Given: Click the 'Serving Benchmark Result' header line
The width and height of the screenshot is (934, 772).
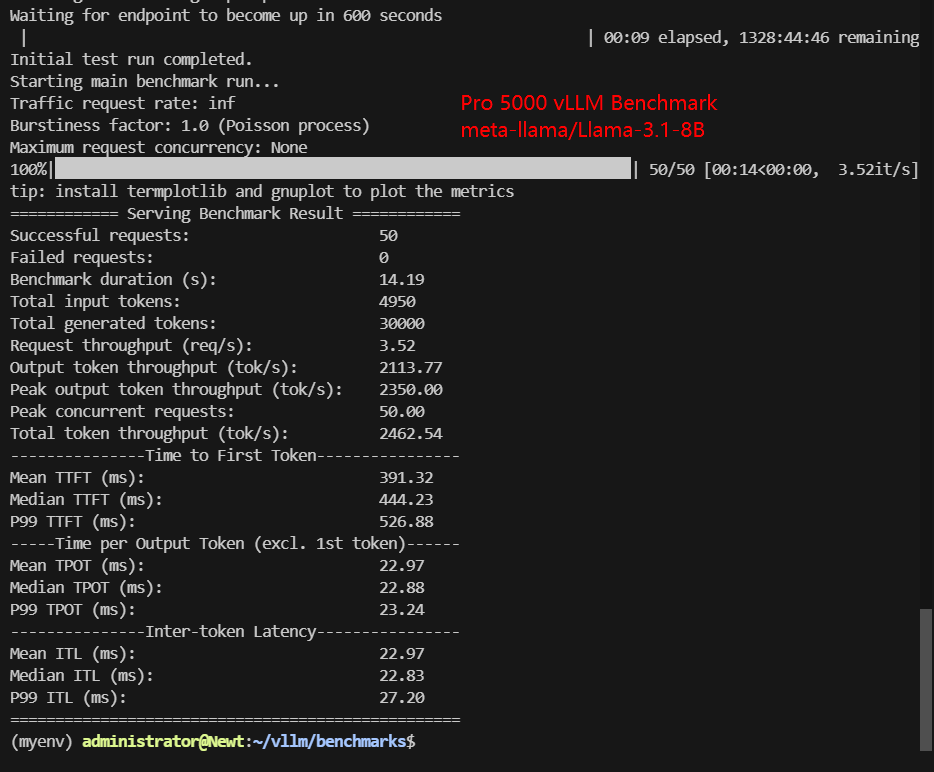Looking at the screenshot, I should click(235, 214).
